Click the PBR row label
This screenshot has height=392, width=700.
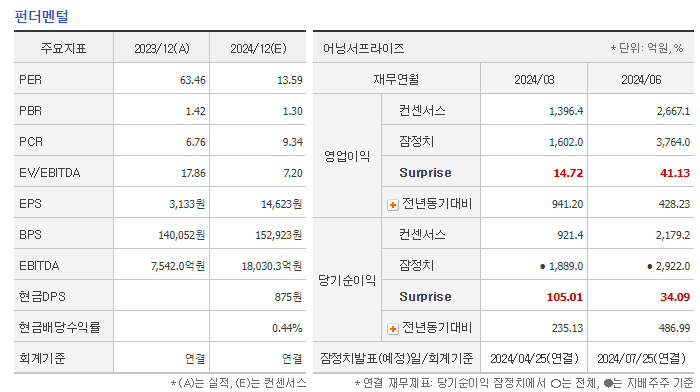pyautogui.click(x=30, y=111)
